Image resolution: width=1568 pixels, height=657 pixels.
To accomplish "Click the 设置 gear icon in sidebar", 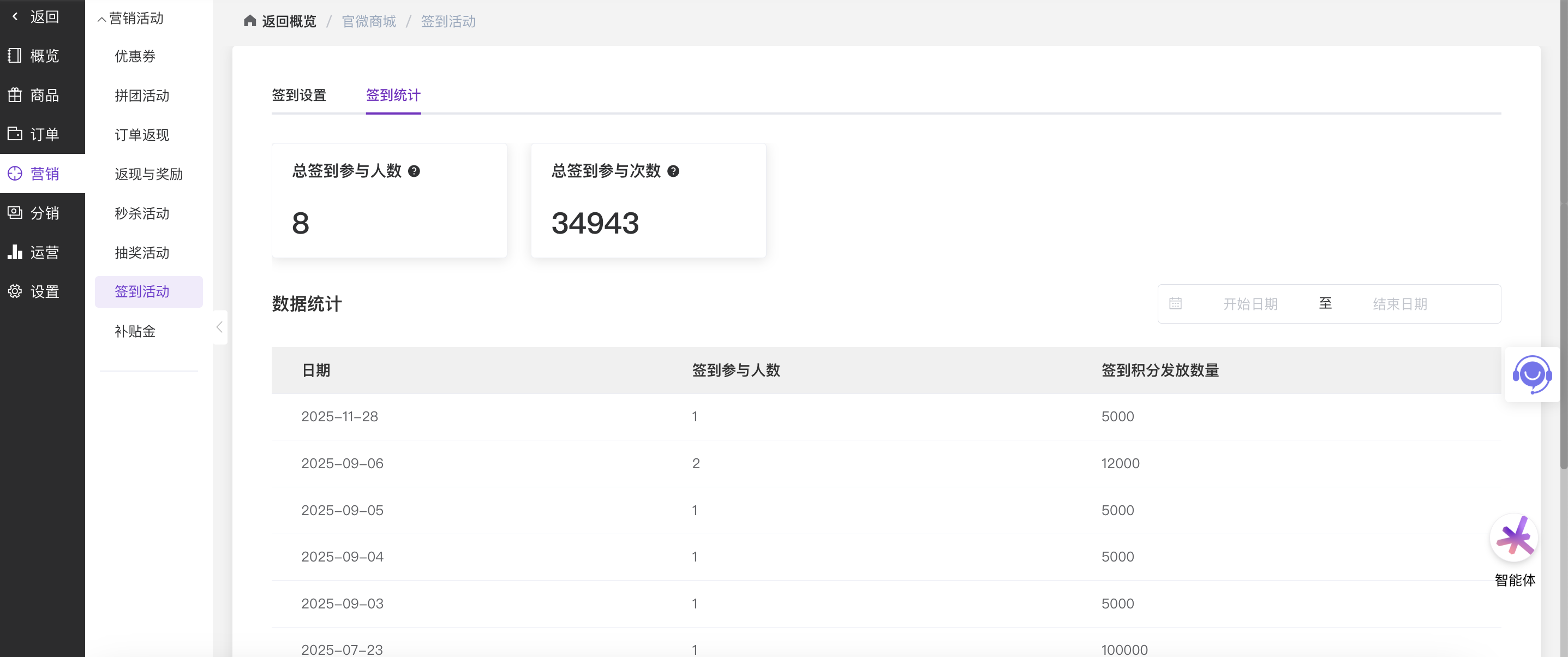I will (x=15, y=291).
